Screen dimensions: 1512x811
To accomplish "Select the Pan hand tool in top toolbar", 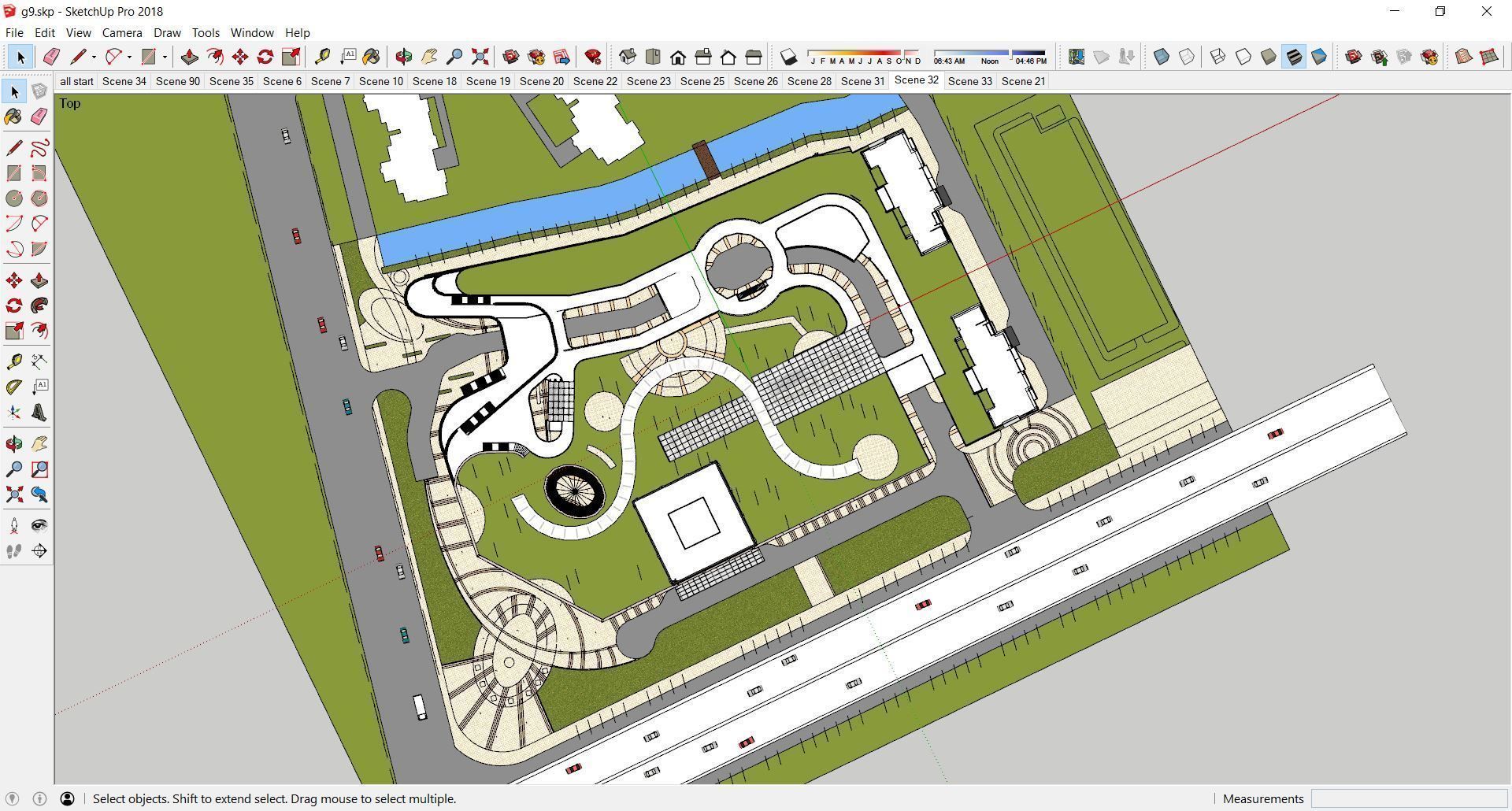I will click(x=429, y=57).
